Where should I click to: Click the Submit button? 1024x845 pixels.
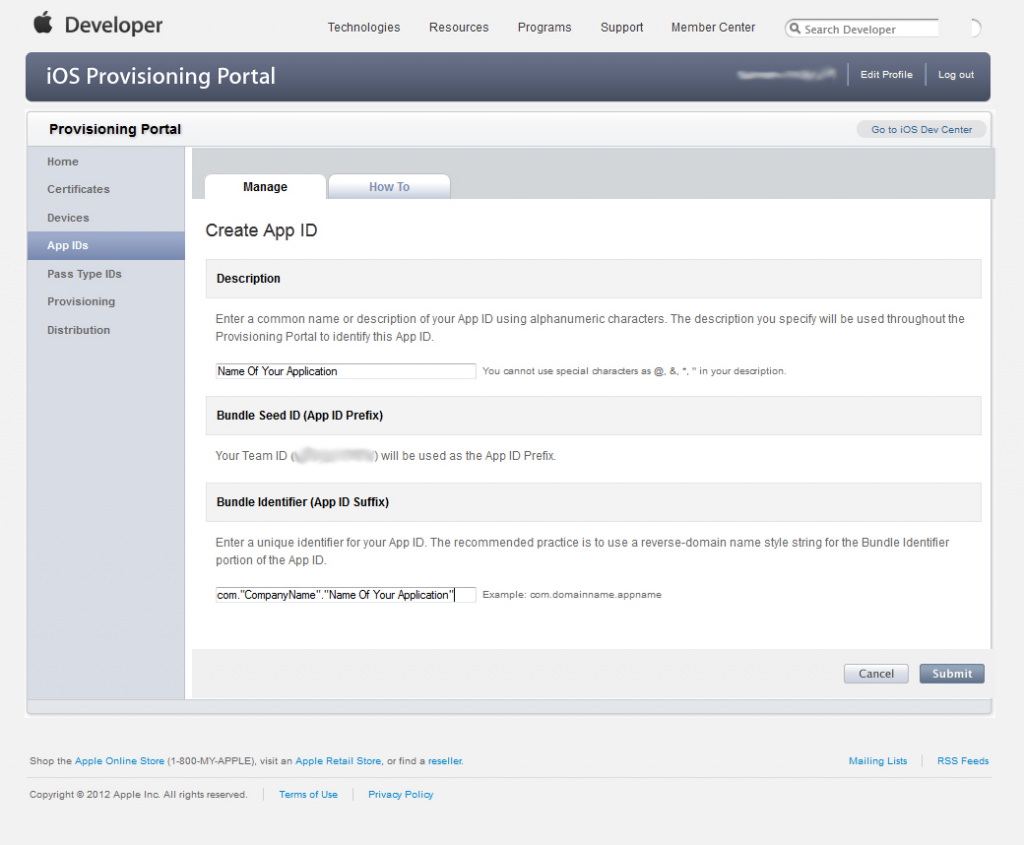pyautogui.click(x=952, y=673)
